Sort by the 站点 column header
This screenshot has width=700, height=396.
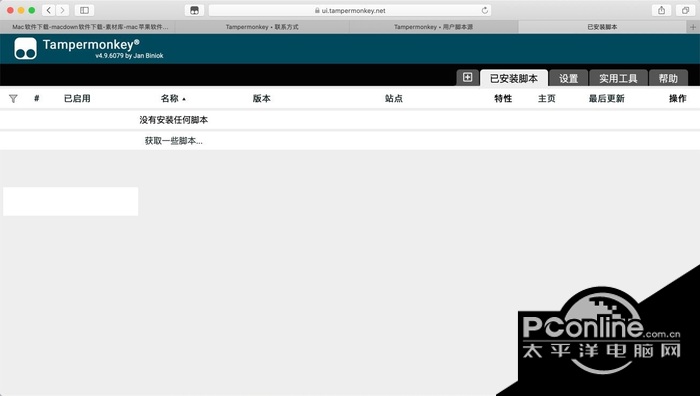pos(394,98)
